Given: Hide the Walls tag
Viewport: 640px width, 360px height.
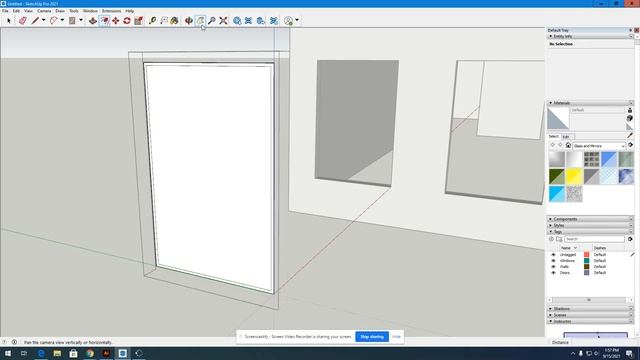Looking at the screenshot, I should [553, 267].
